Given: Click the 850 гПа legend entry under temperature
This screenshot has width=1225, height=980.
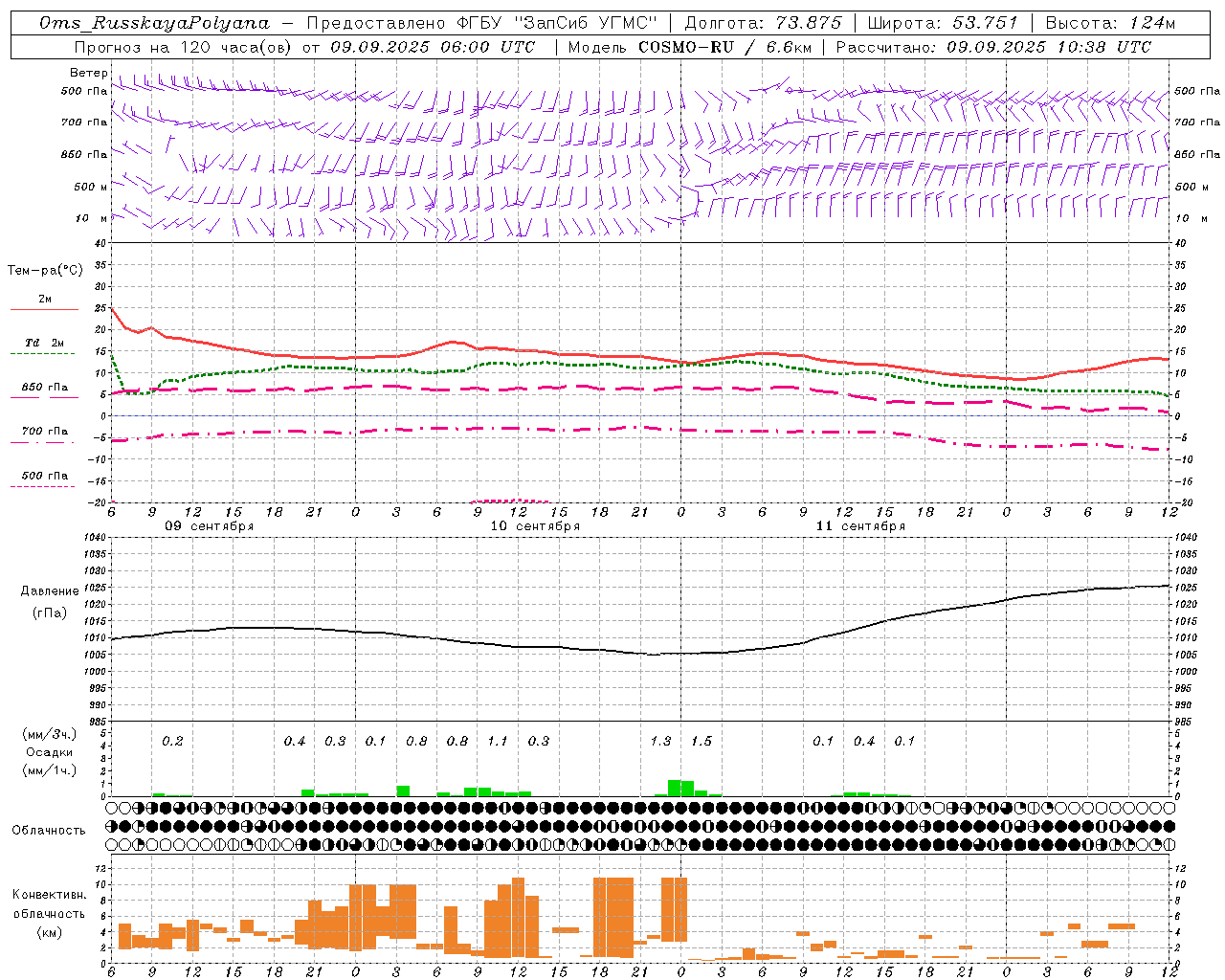Looking at the screenshot, I should point(45,387).
